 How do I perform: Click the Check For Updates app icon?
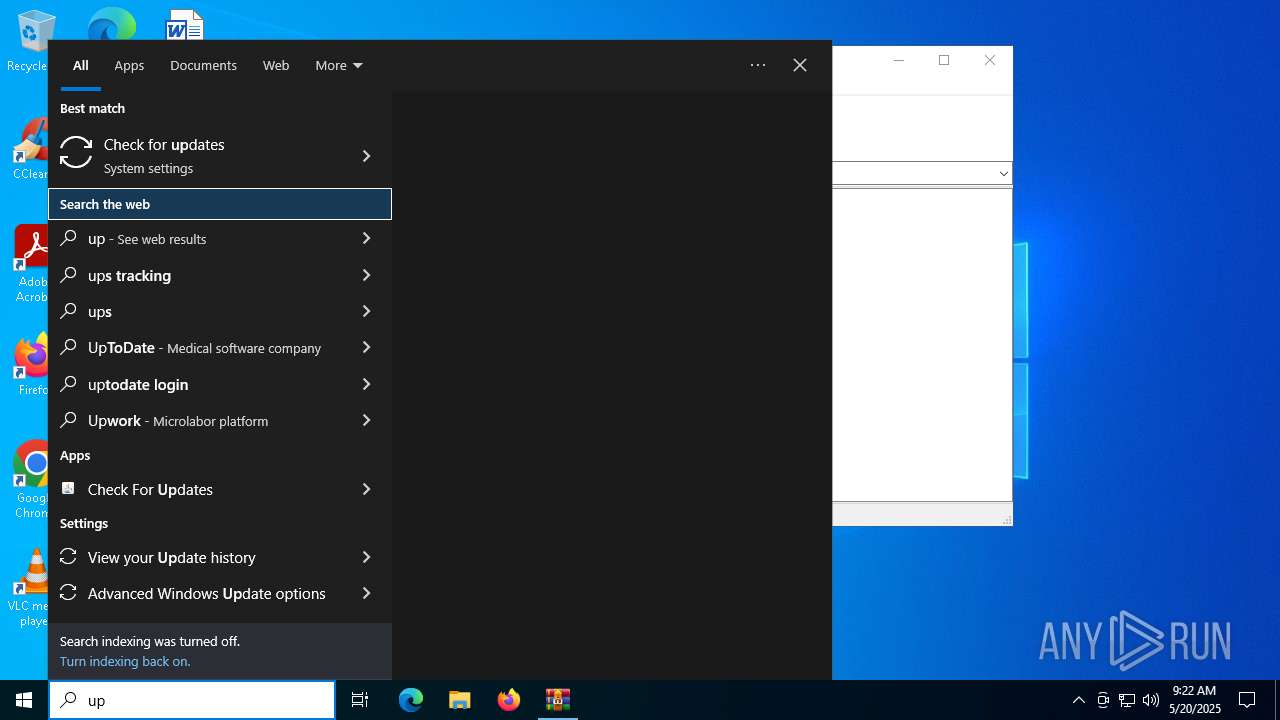click(x=68, y=488)
